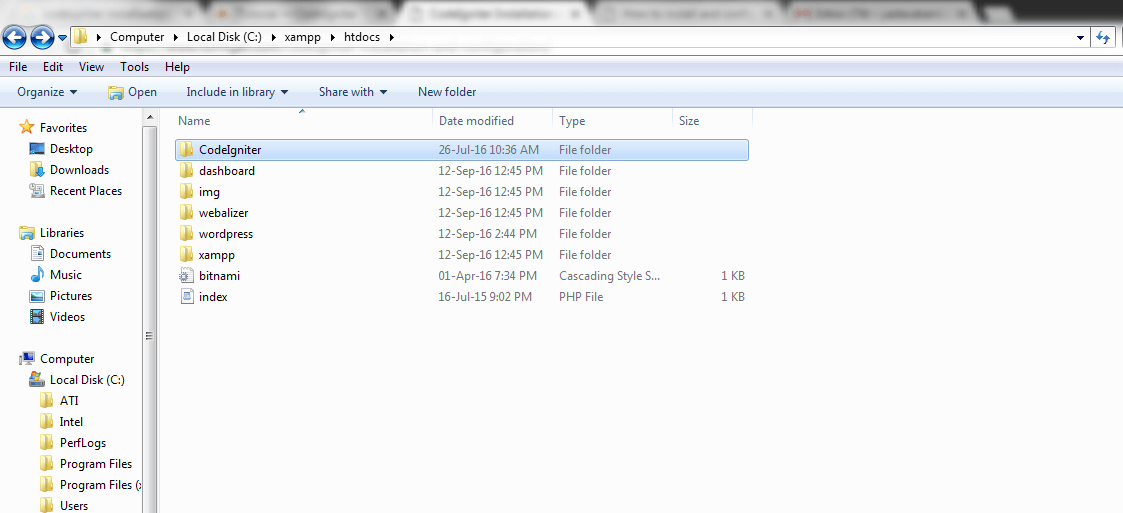Sort by Date modified column header
The height and width of the screenshot is (513, 1123).
coord(493,121)
